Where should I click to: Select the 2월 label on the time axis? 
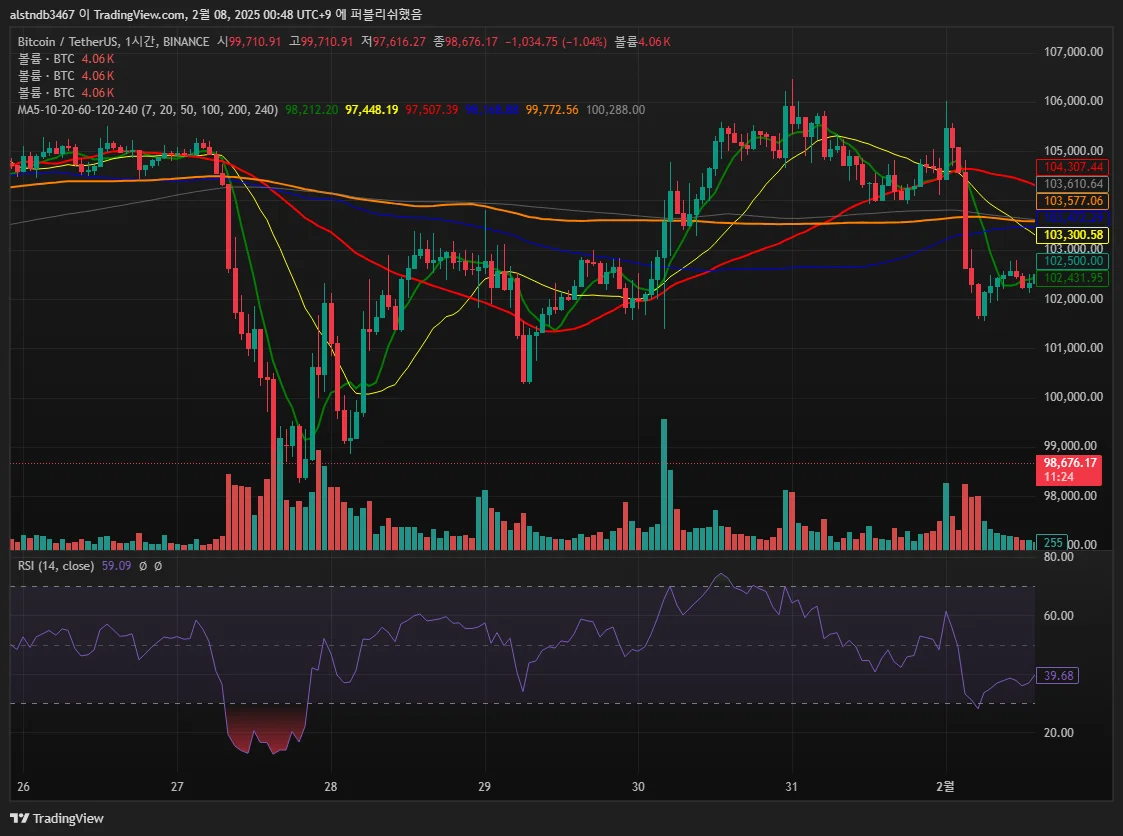[945, 787]
